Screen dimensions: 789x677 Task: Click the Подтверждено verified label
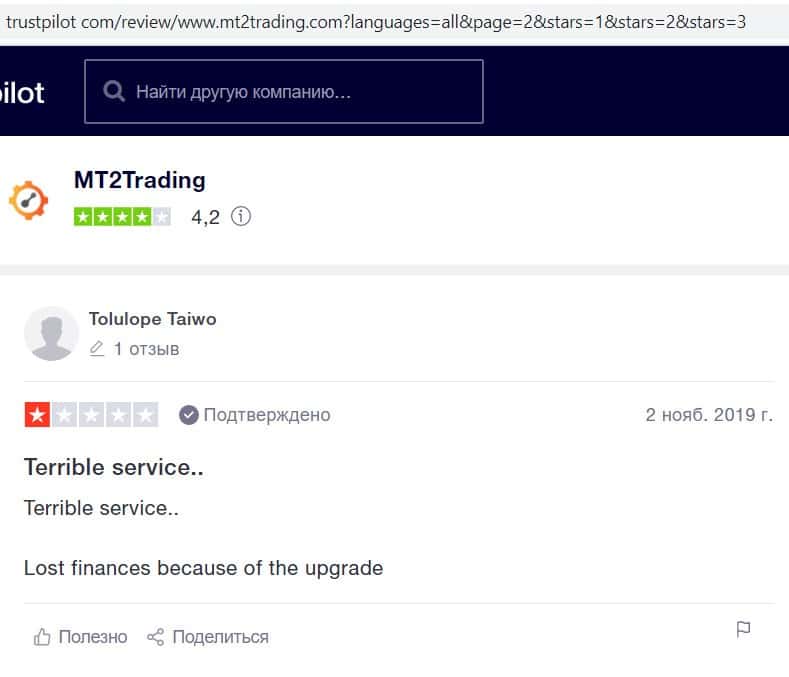pyautogui.click(x=266, y=415)
